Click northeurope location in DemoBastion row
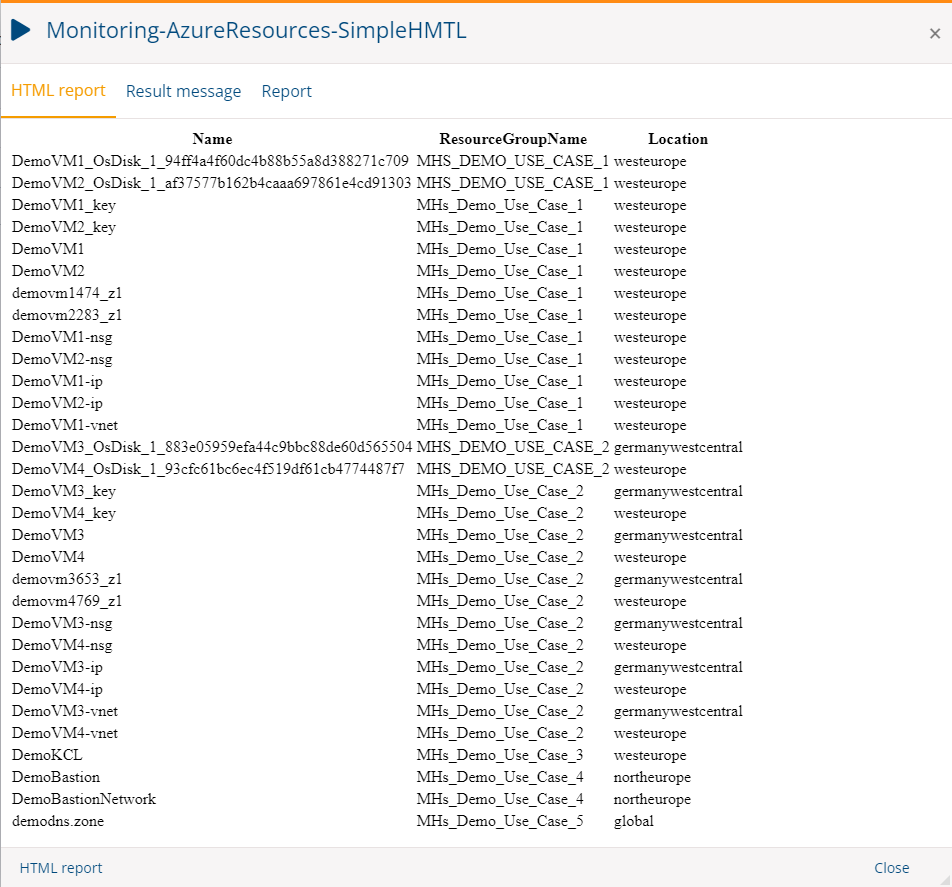This screenshot has height=887, width=952. click(652, 777)
